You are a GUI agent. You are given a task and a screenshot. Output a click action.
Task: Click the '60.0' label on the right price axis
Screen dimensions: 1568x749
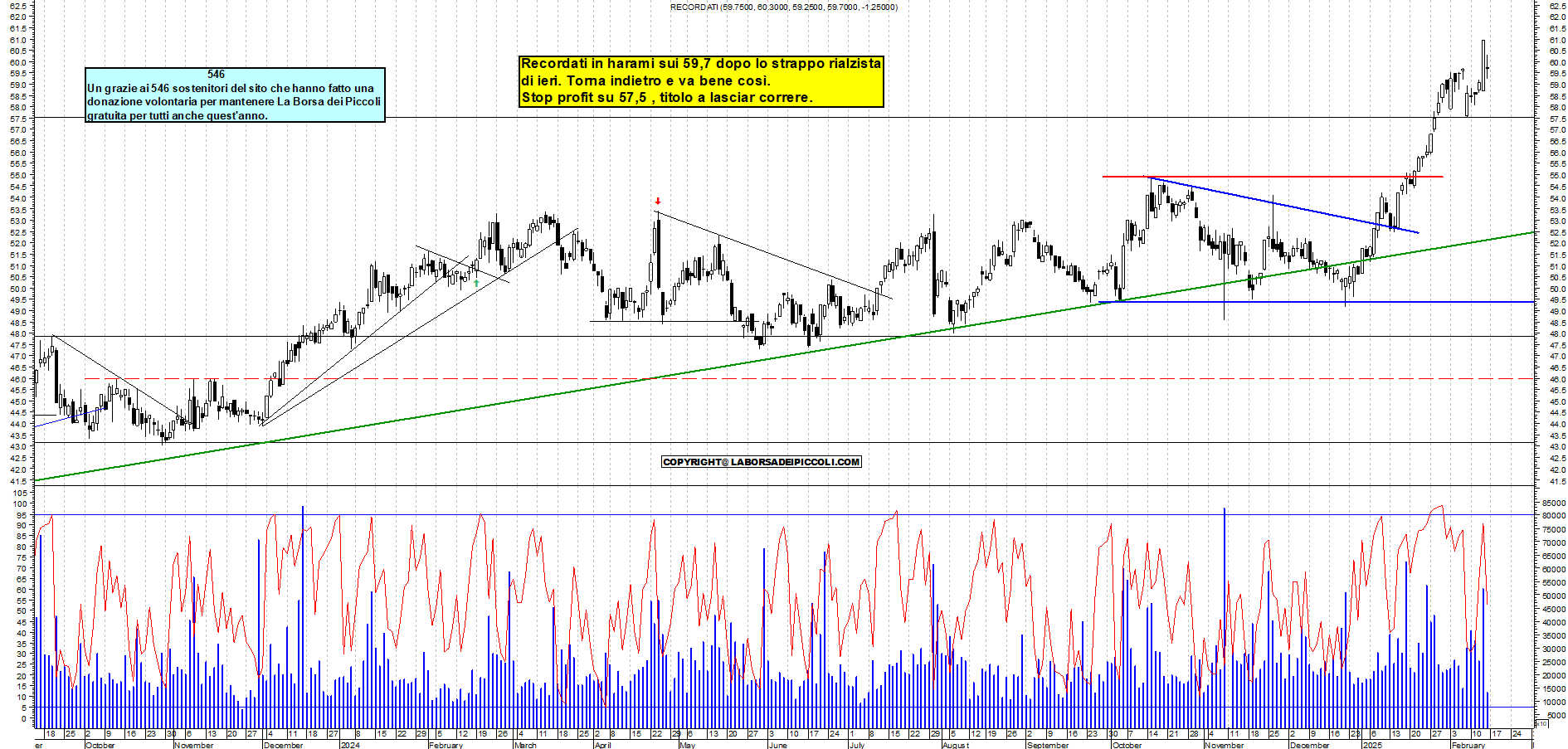coord(1556,62)
